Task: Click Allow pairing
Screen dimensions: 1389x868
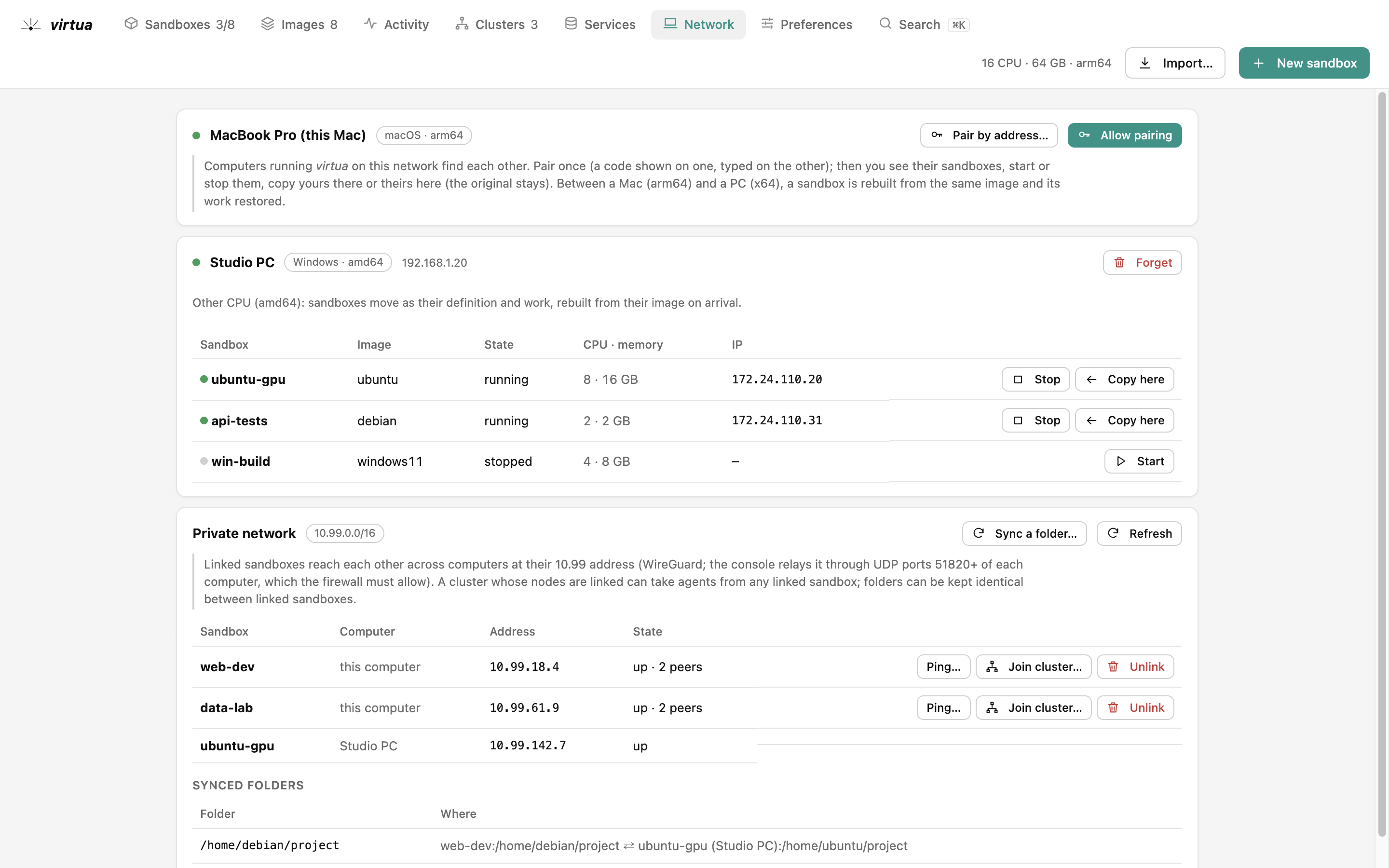Action: tap(1124, 136)
